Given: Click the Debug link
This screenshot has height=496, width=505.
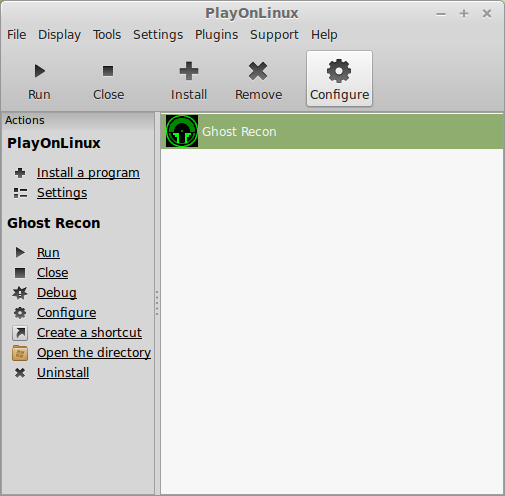Looking at the screenshot, I should (57, 293).
